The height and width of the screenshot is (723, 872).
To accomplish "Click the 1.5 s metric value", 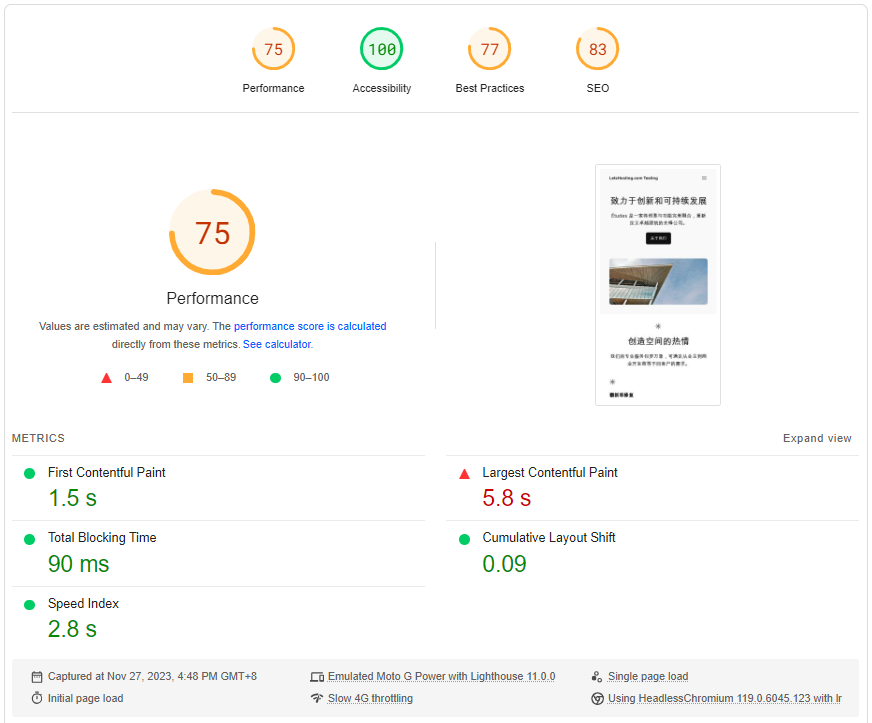I will pos(72,498).
